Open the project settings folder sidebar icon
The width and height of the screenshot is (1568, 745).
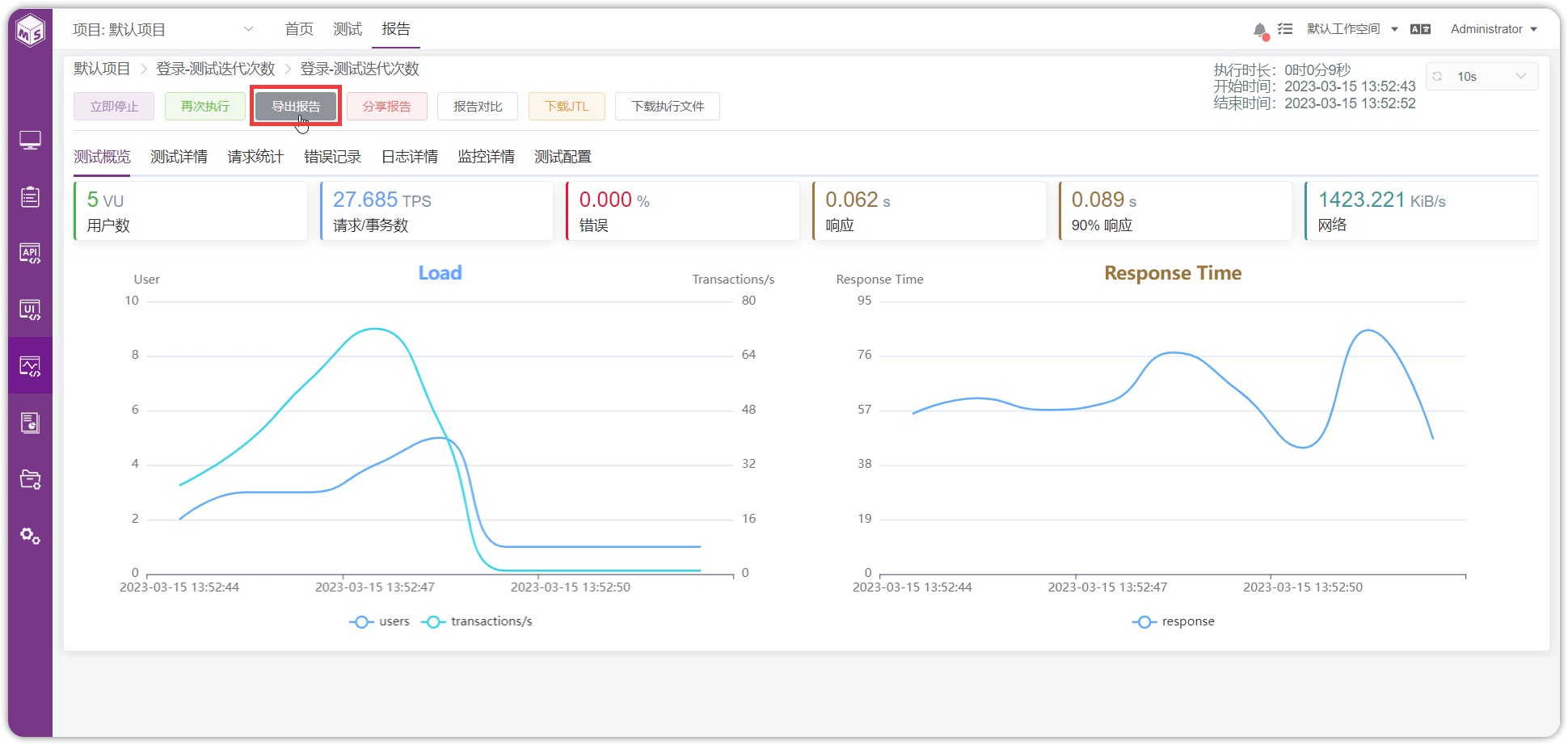pyautogui.click(x=31, y=479)
